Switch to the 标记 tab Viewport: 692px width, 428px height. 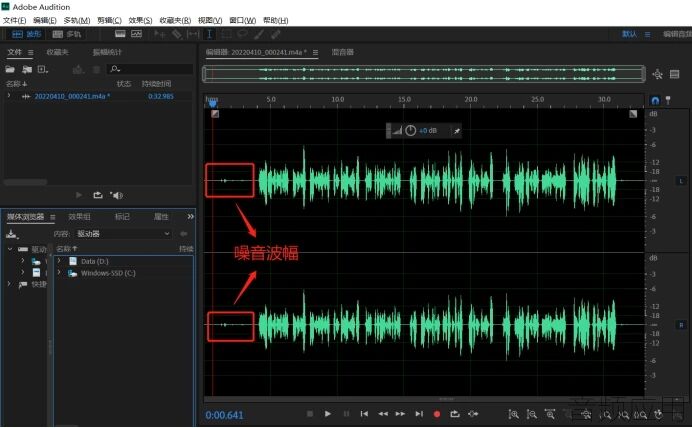click(x=122, y=217)
